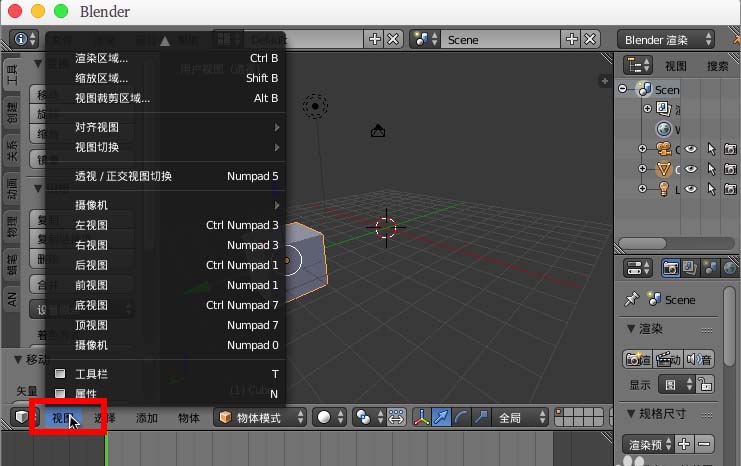Toggle the 3D manipulator axes icon
Image resolution: width=741 pixels, height=466 pixels.
pyautogui.click(x=421, y=417)
